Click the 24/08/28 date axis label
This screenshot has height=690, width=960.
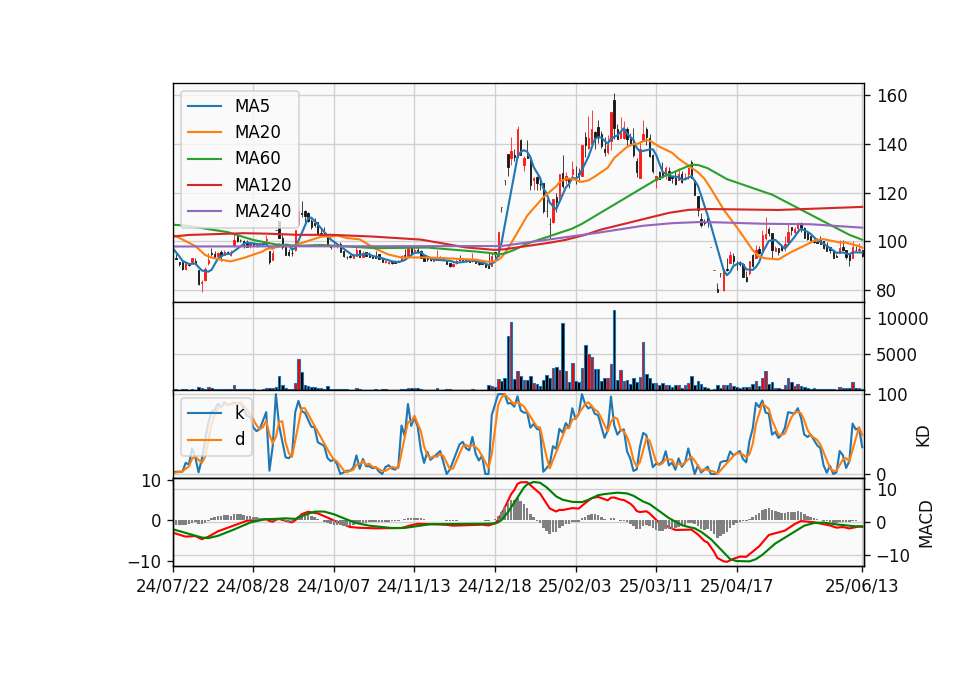[253, 586]
